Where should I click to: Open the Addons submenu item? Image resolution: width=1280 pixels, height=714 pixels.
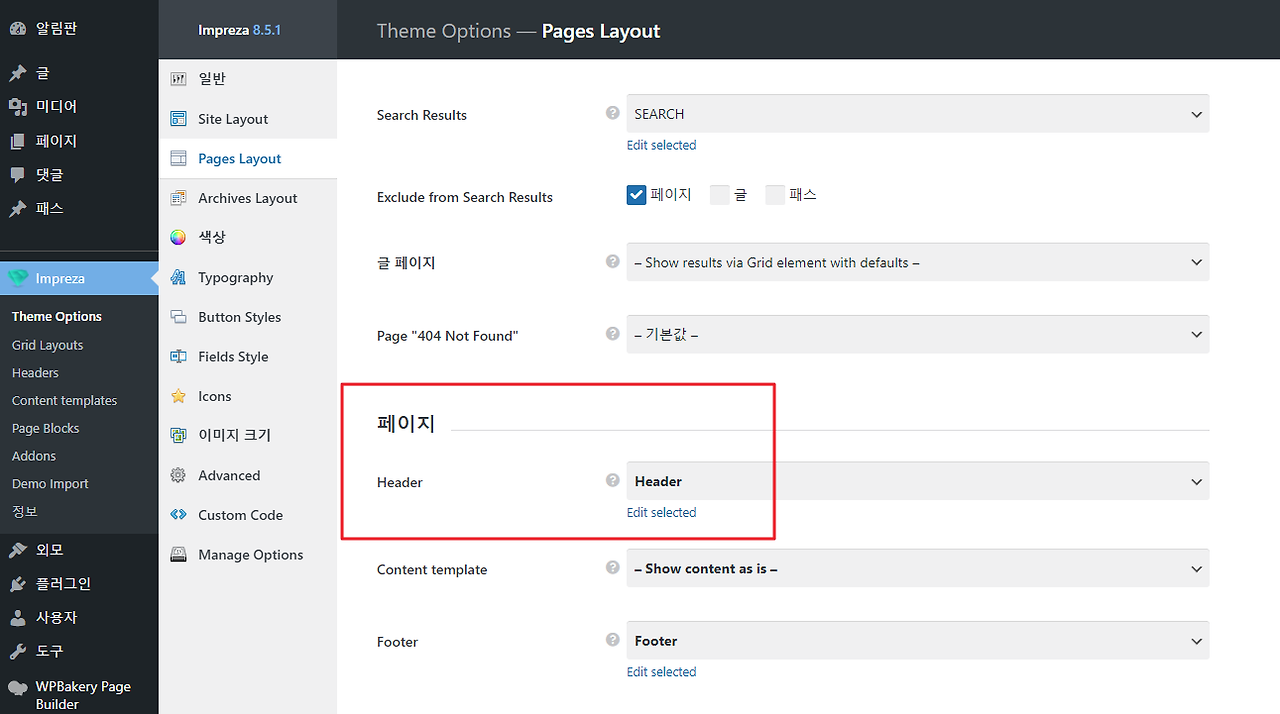(x=34, y=455)
